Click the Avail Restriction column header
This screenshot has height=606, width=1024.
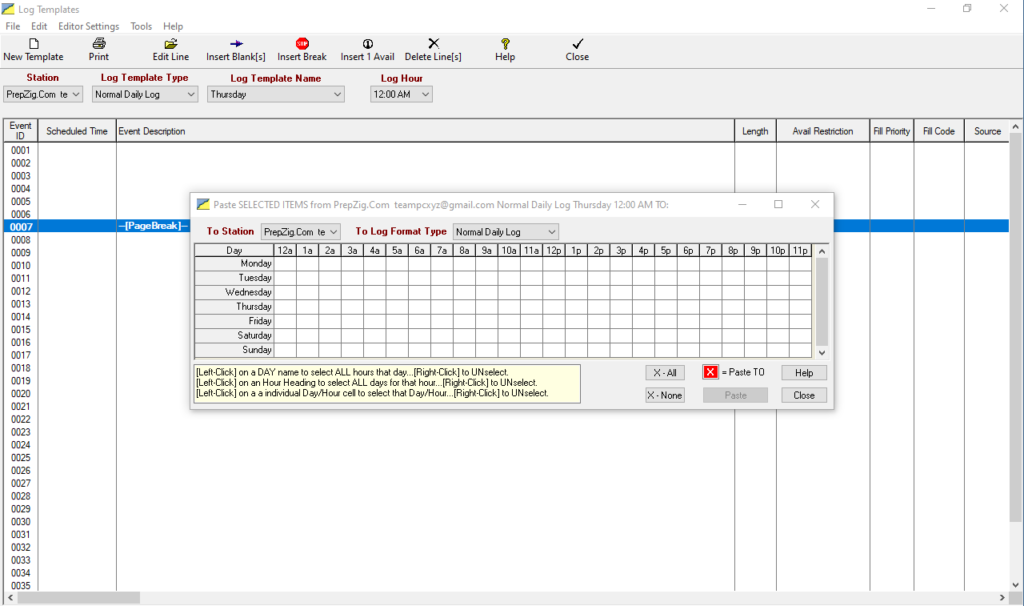(823, 131)
